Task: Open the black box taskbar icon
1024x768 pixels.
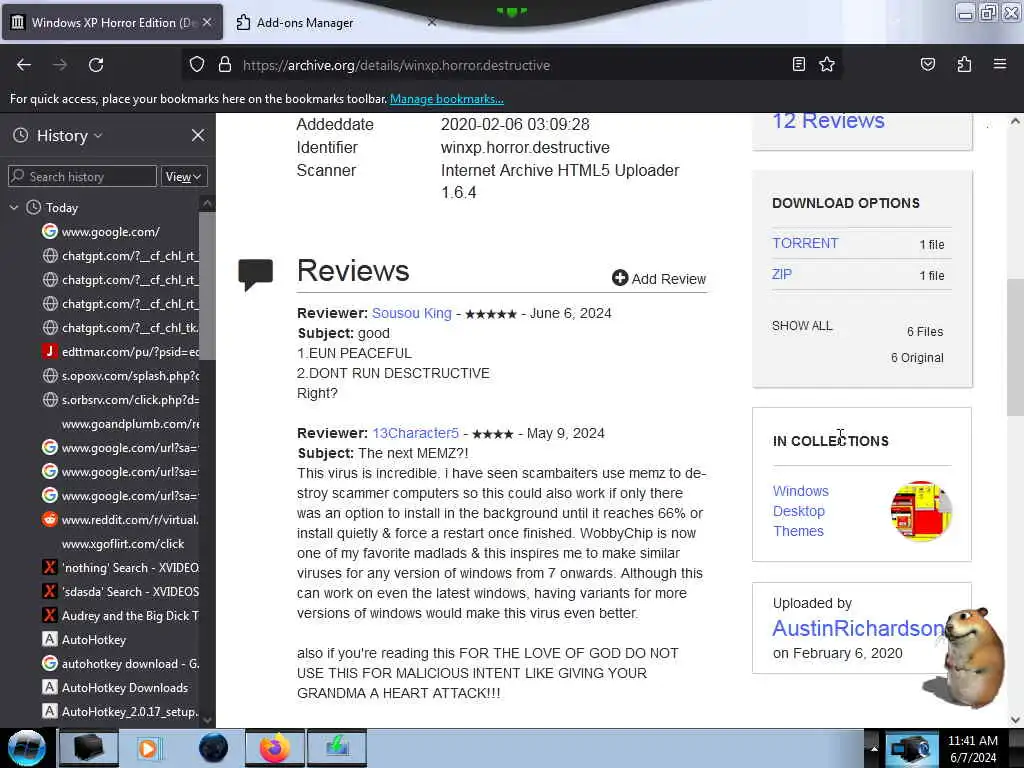Action: click(88, 748)
